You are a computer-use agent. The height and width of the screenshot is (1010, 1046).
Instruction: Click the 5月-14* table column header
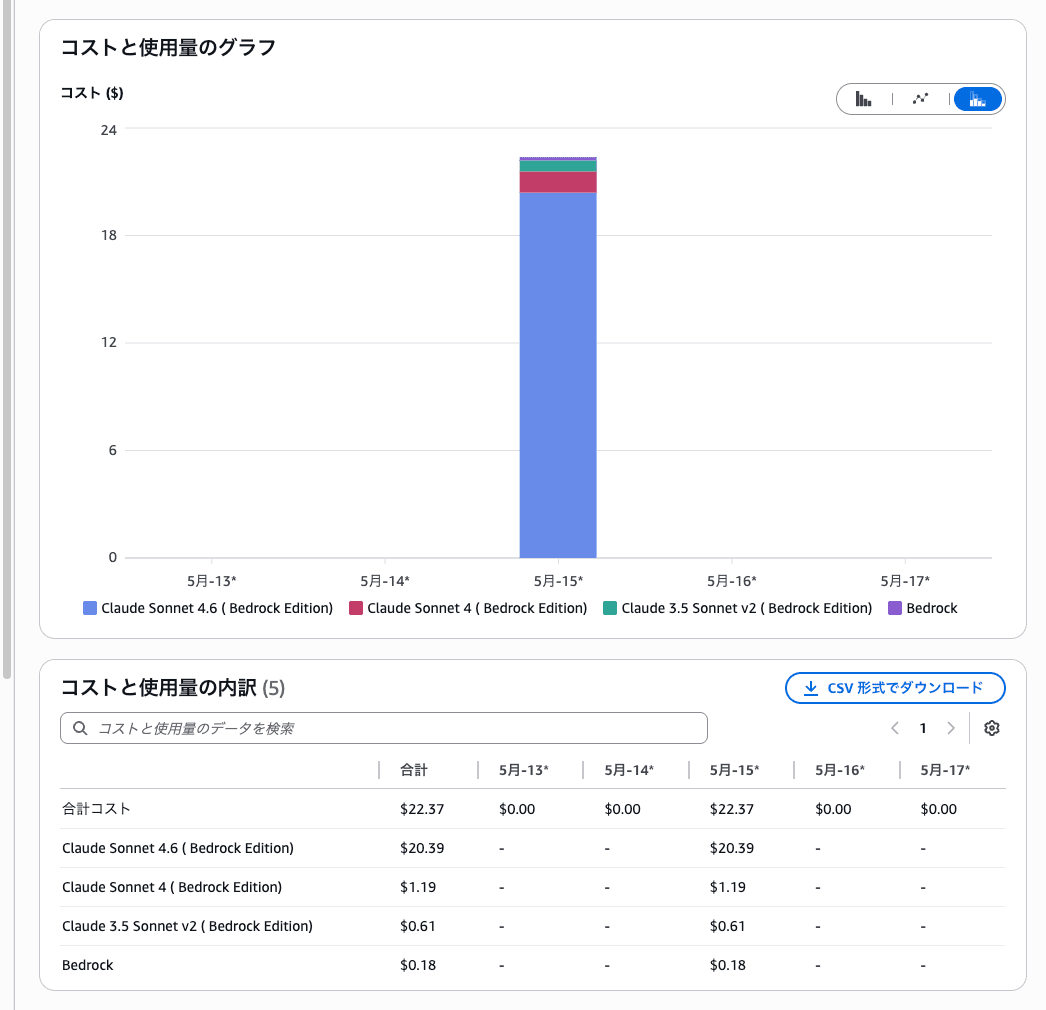[x=629, y=770]
